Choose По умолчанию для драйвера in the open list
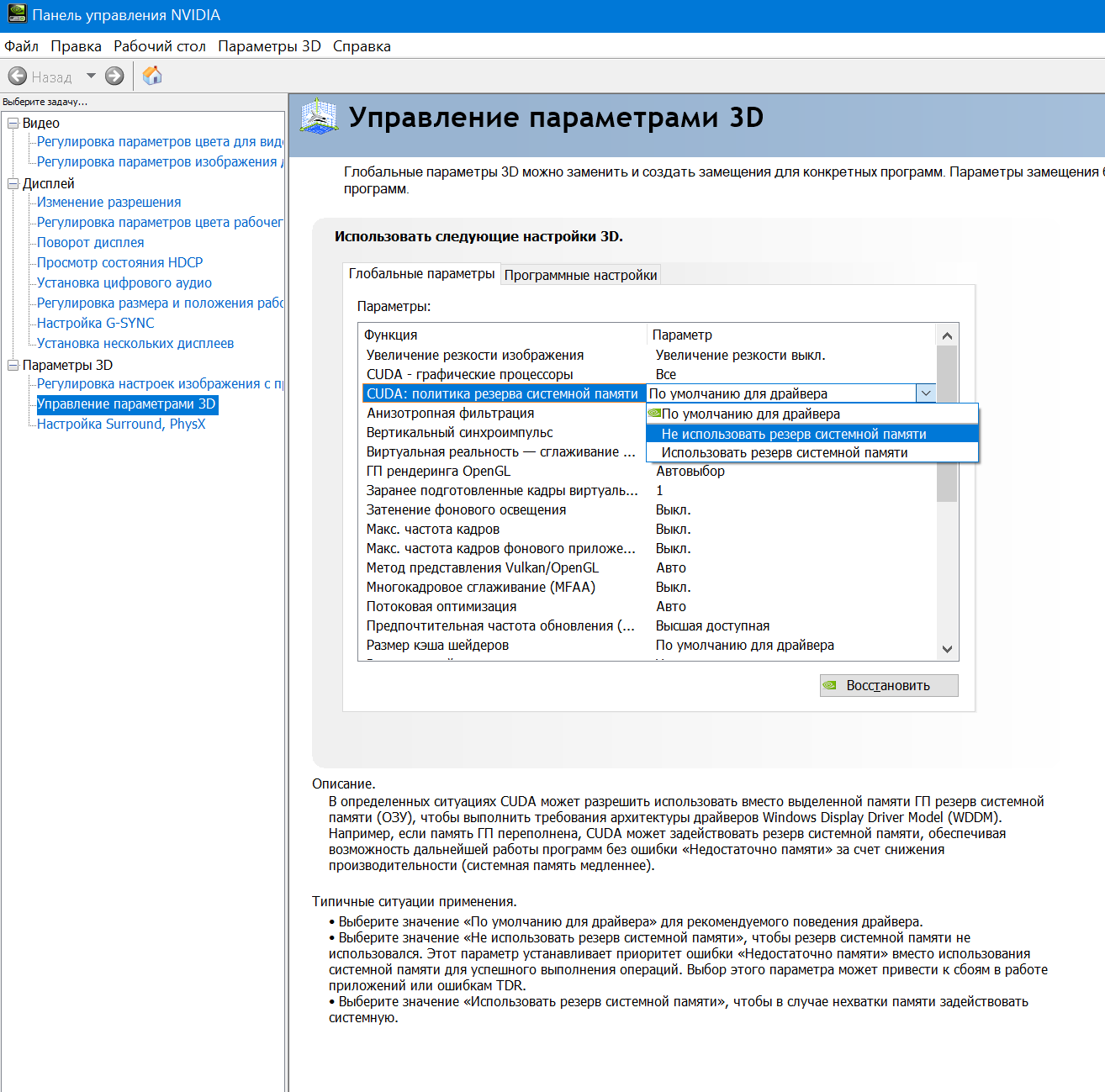Viewport: 1105px width, 1092px height. [x=812, y=414]
